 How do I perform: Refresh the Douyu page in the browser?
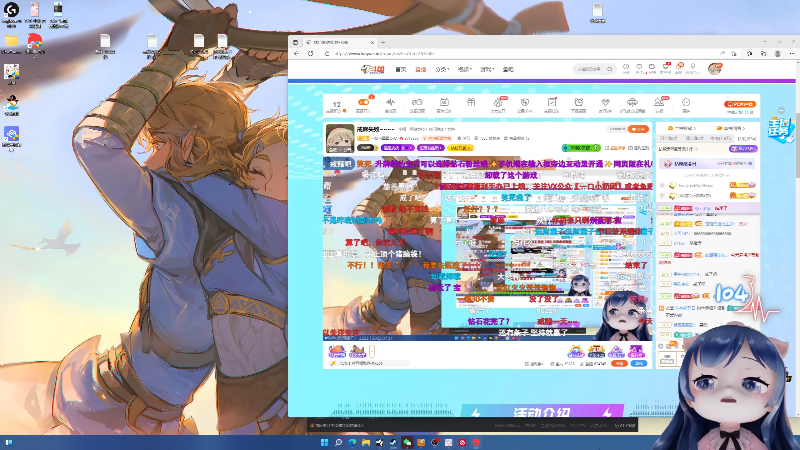pyautogui.click(x=310, y=54)
